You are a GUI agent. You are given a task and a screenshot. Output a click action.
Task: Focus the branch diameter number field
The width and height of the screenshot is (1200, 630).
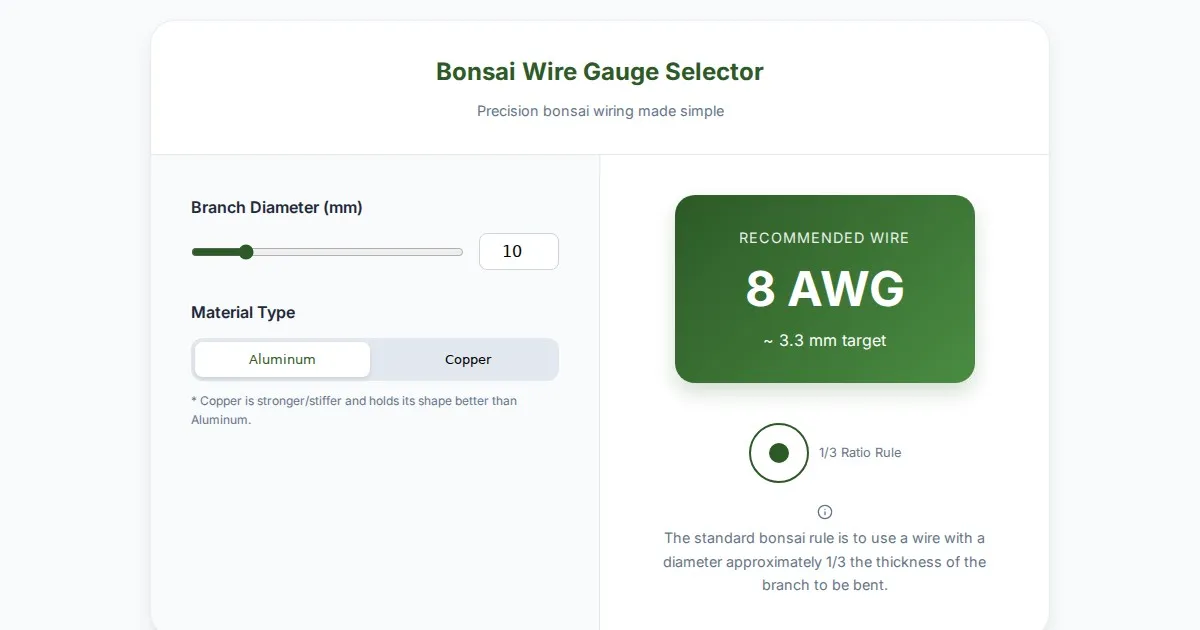518,252
